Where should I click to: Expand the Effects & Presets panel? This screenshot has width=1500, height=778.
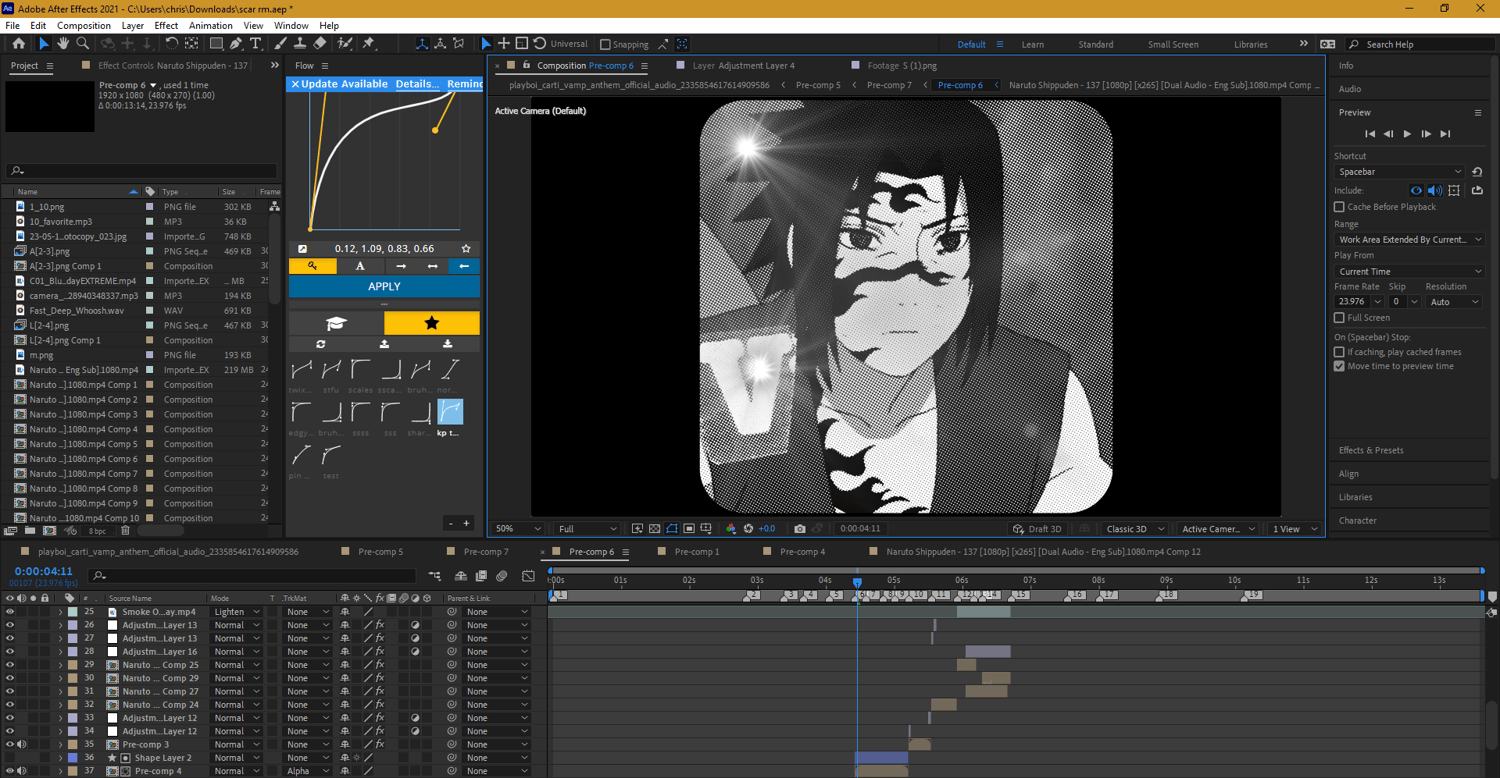point(1371,450)
